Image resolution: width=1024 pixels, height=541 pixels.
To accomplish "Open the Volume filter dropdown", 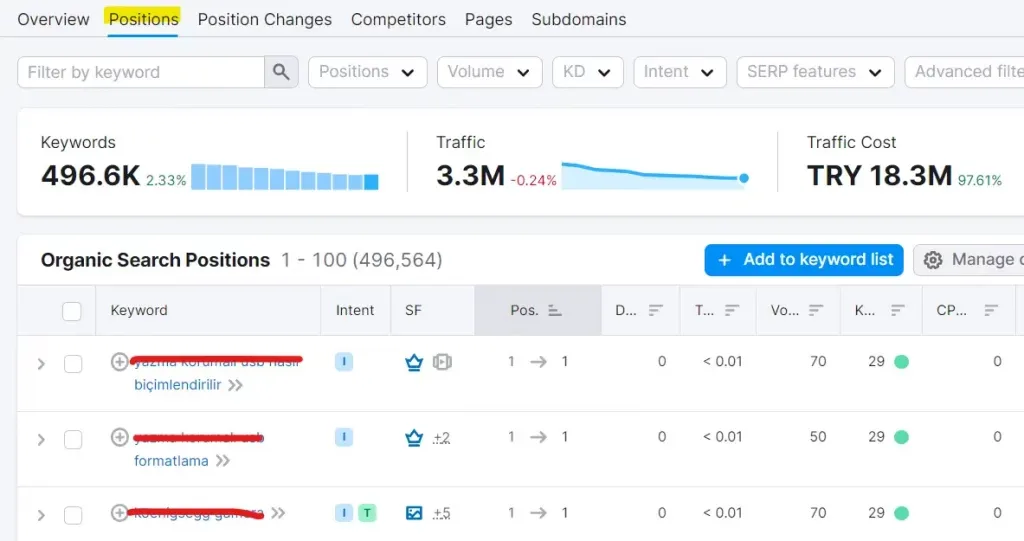I will (490, 72).
